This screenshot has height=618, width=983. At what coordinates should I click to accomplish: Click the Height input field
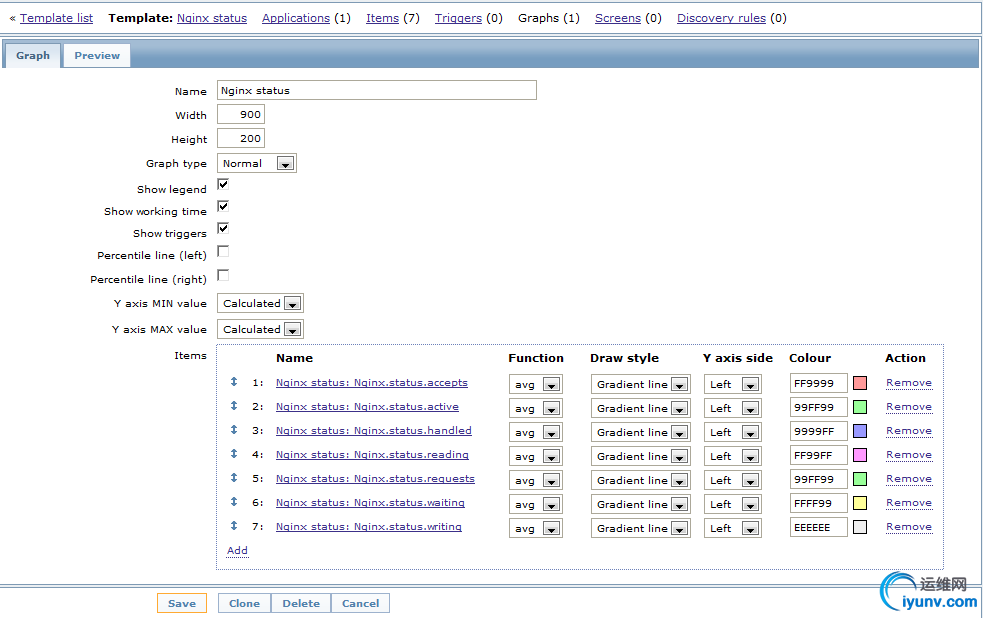tap(241, 139)
